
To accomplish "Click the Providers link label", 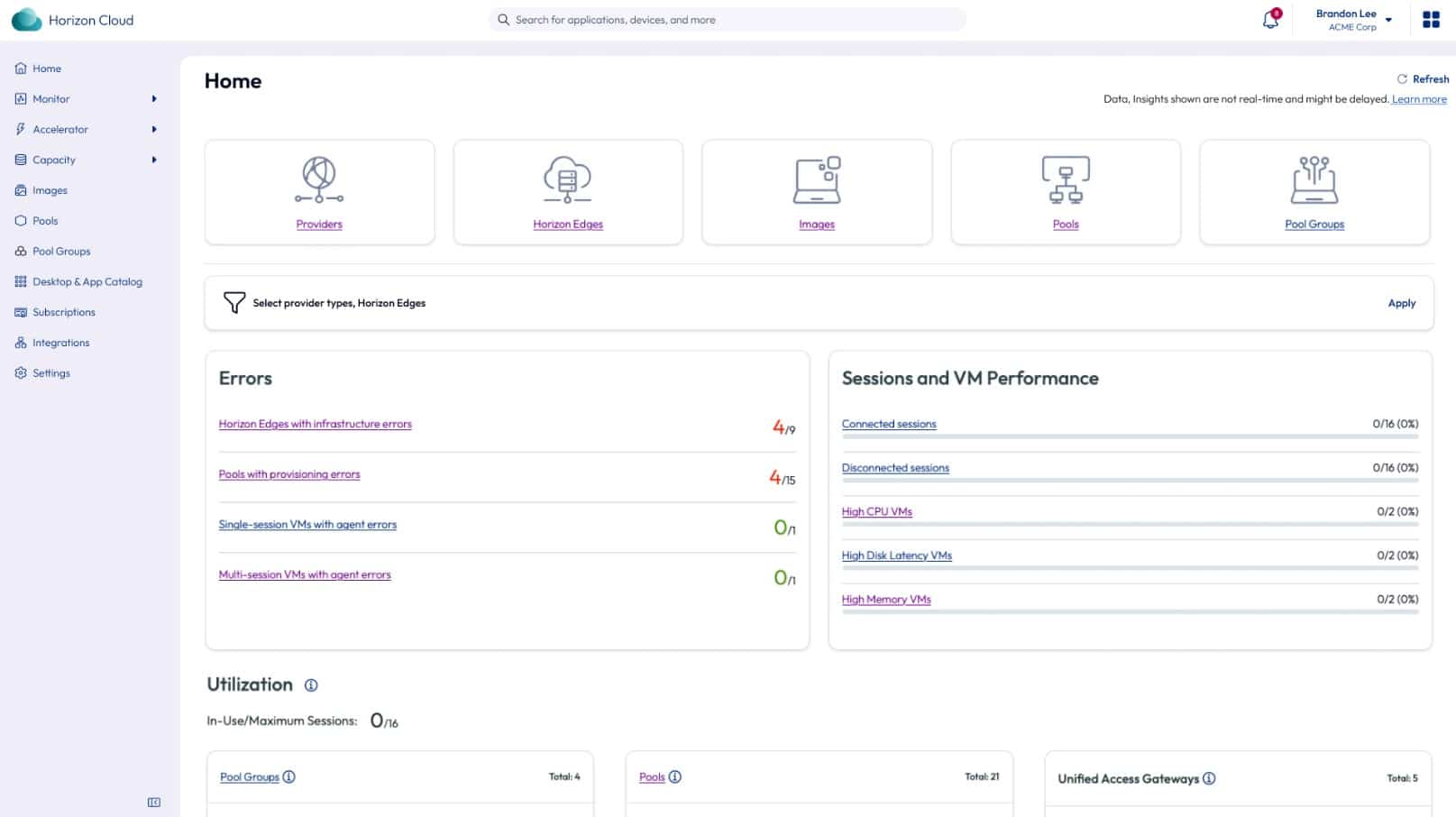I will (319, 225).
